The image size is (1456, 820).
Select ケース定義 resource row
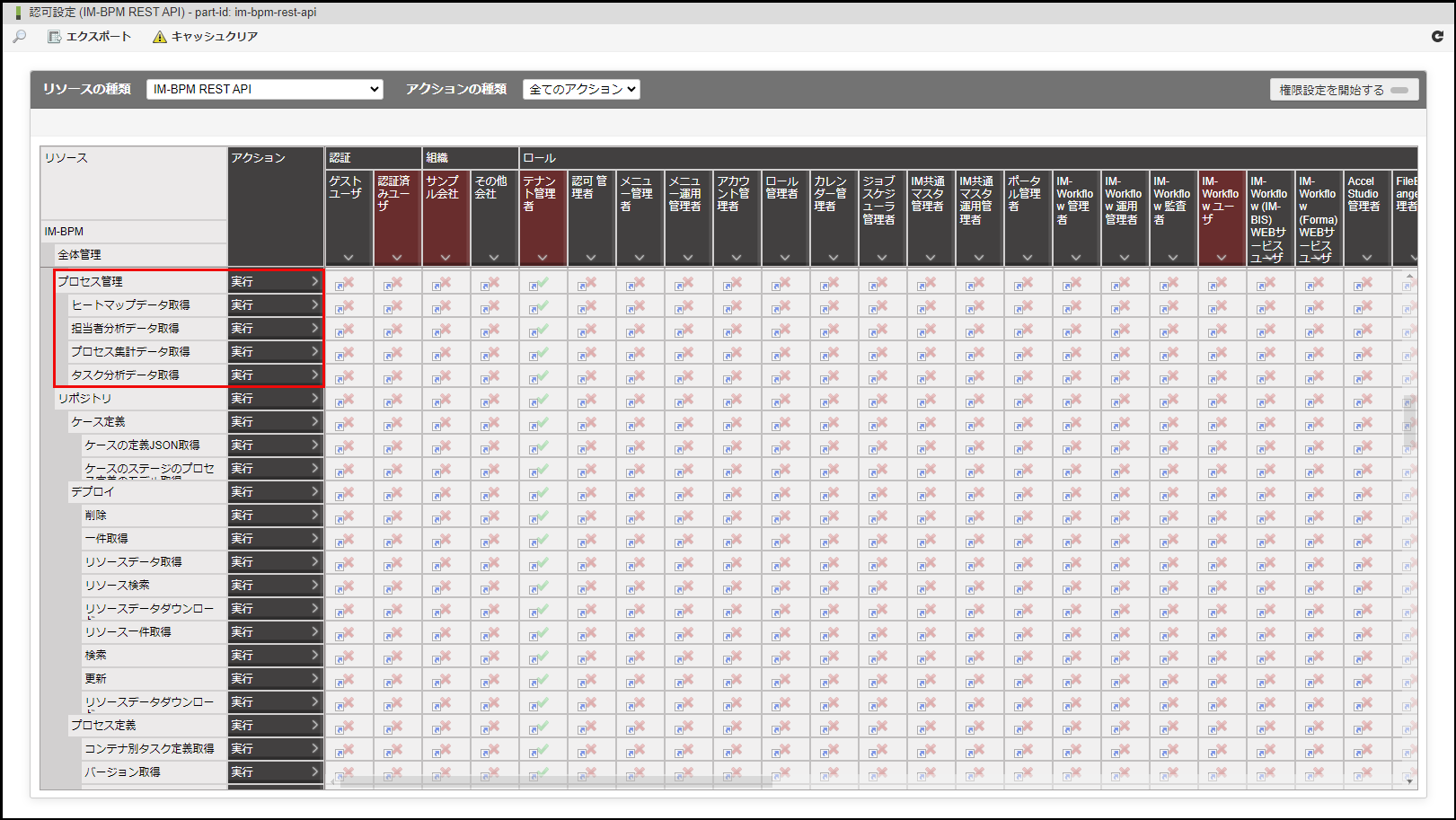pos(147,421)
